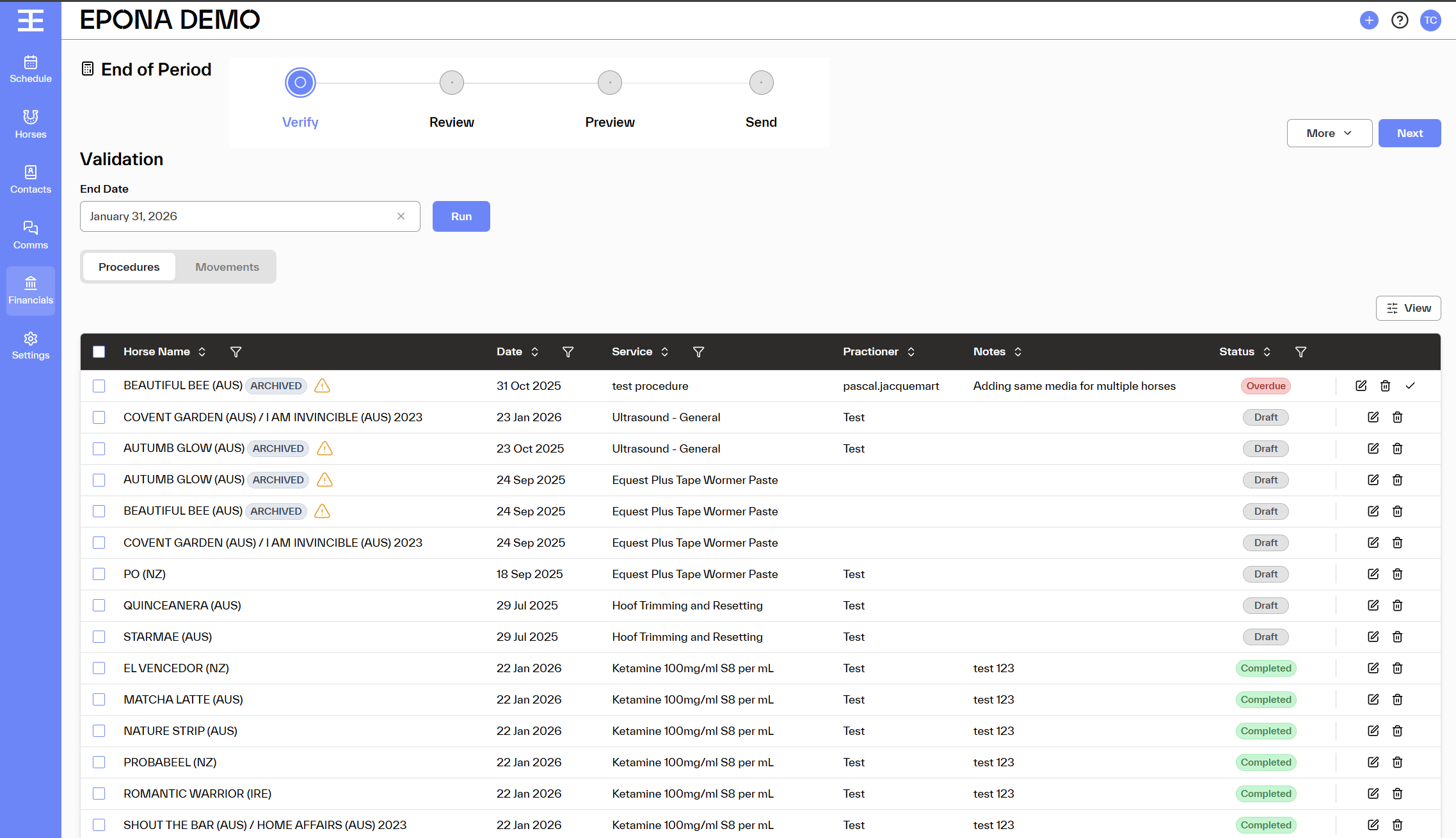The image size is (1456, 838).
Task: Select all rows with header checkbox
Action: pyautogui.click(x=99, y=352)
